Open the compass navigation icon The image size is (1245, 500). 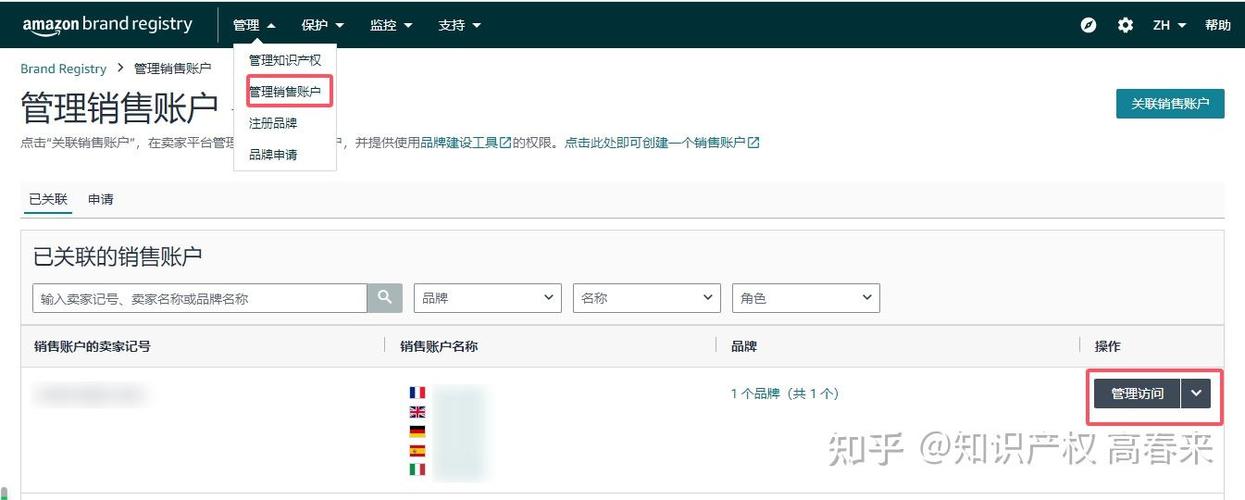click(x=1089, y=25)
